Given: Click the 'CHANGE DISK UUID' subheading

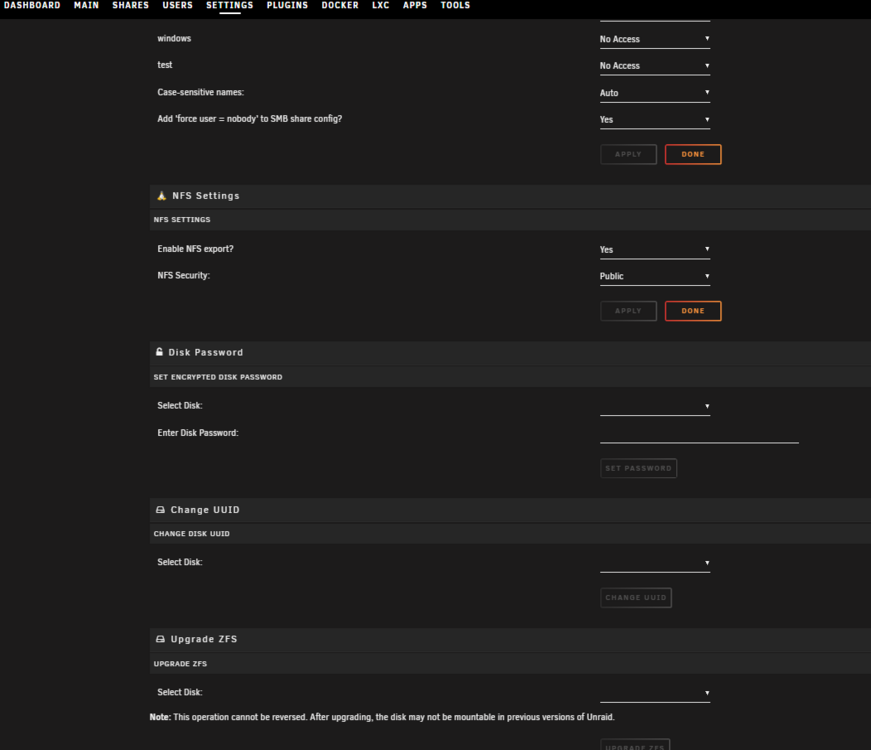Looking at the screenshot, I should point(192,534).
